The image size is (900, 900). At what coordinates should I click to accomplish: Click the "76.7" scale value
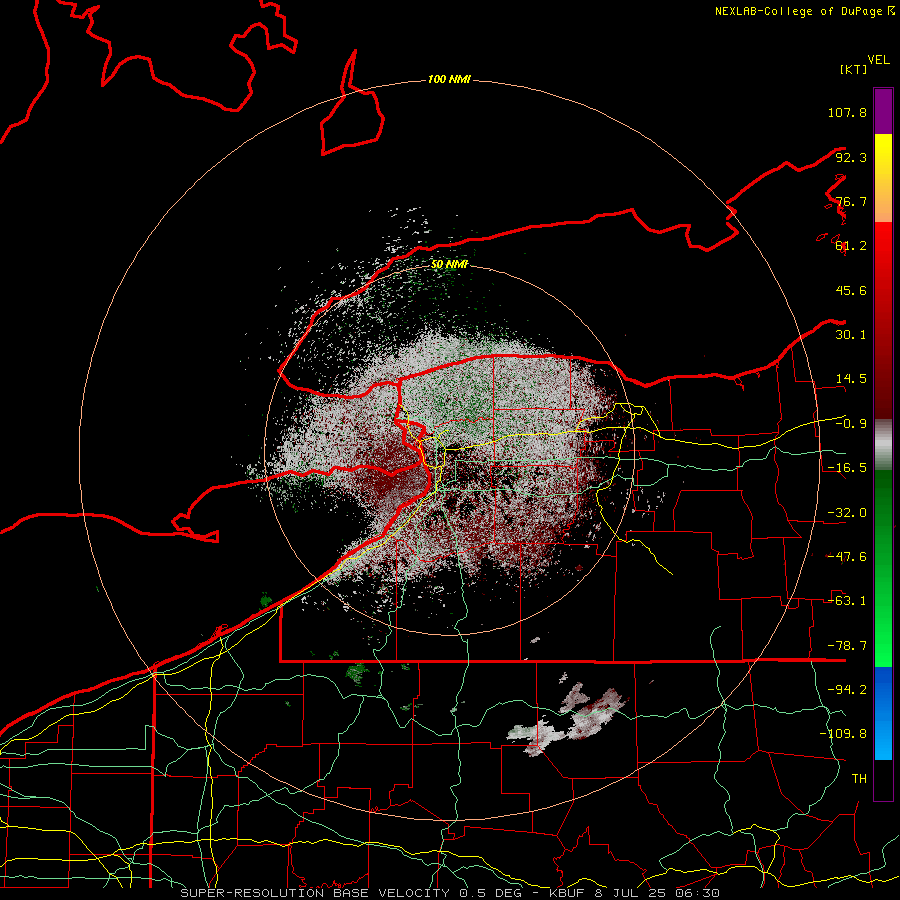[851, 201]
